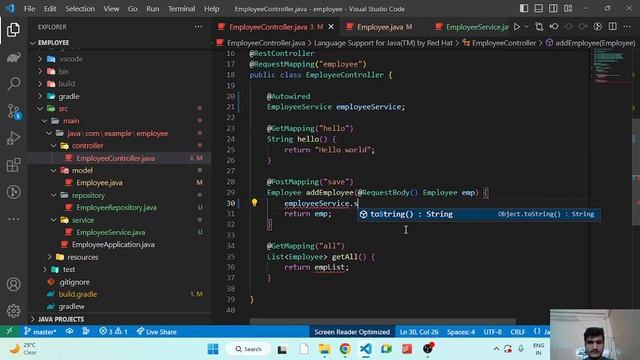Viewport: 640px width, 360px height.
Task: Change UTF-8 file encoding
Action: click(x=492, y=331)
